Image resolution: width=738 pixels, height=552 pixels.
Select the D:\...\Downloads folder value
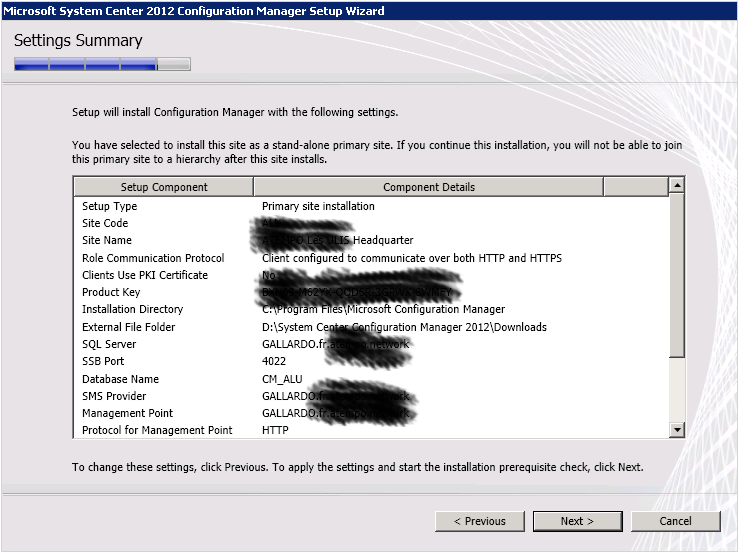pyautogui.click(x=404, y=327)
